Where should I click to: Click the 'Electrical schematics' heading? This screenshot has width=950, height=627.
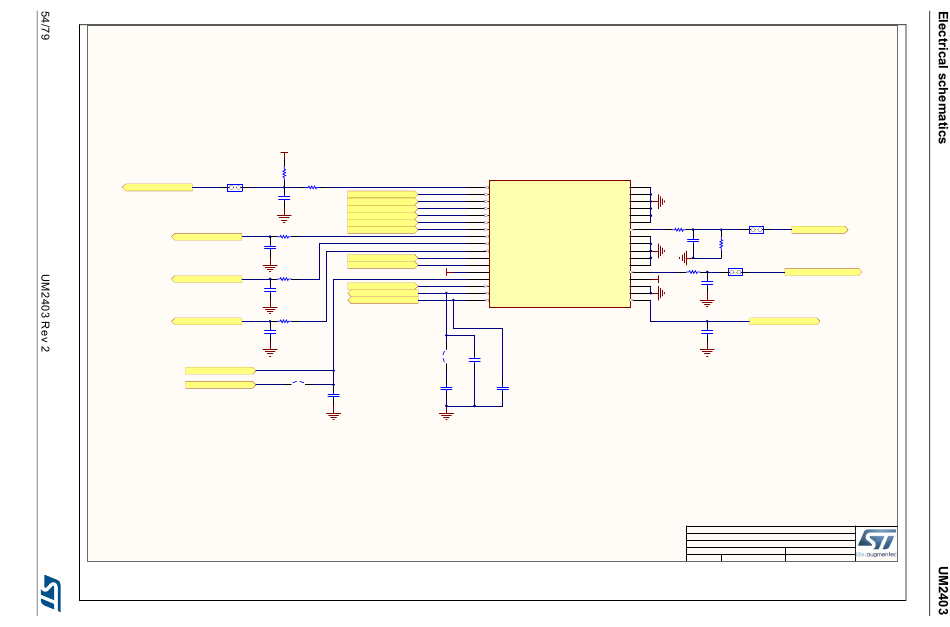pyautogui.click(x=942, y=77)
